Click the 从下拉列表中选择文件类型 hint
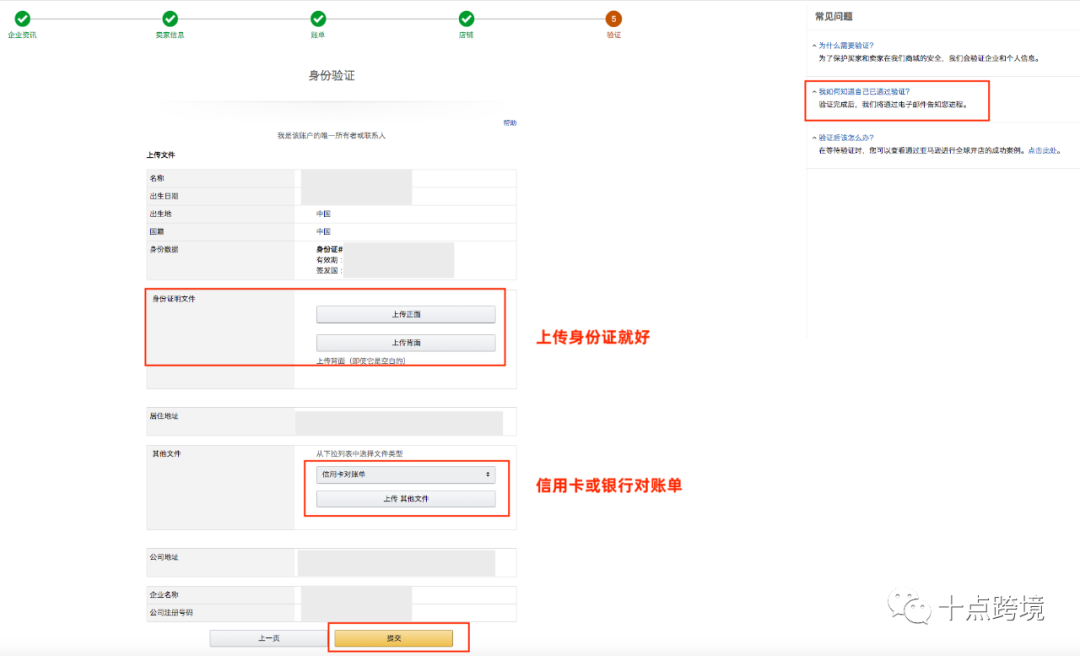 coord(360,454)
